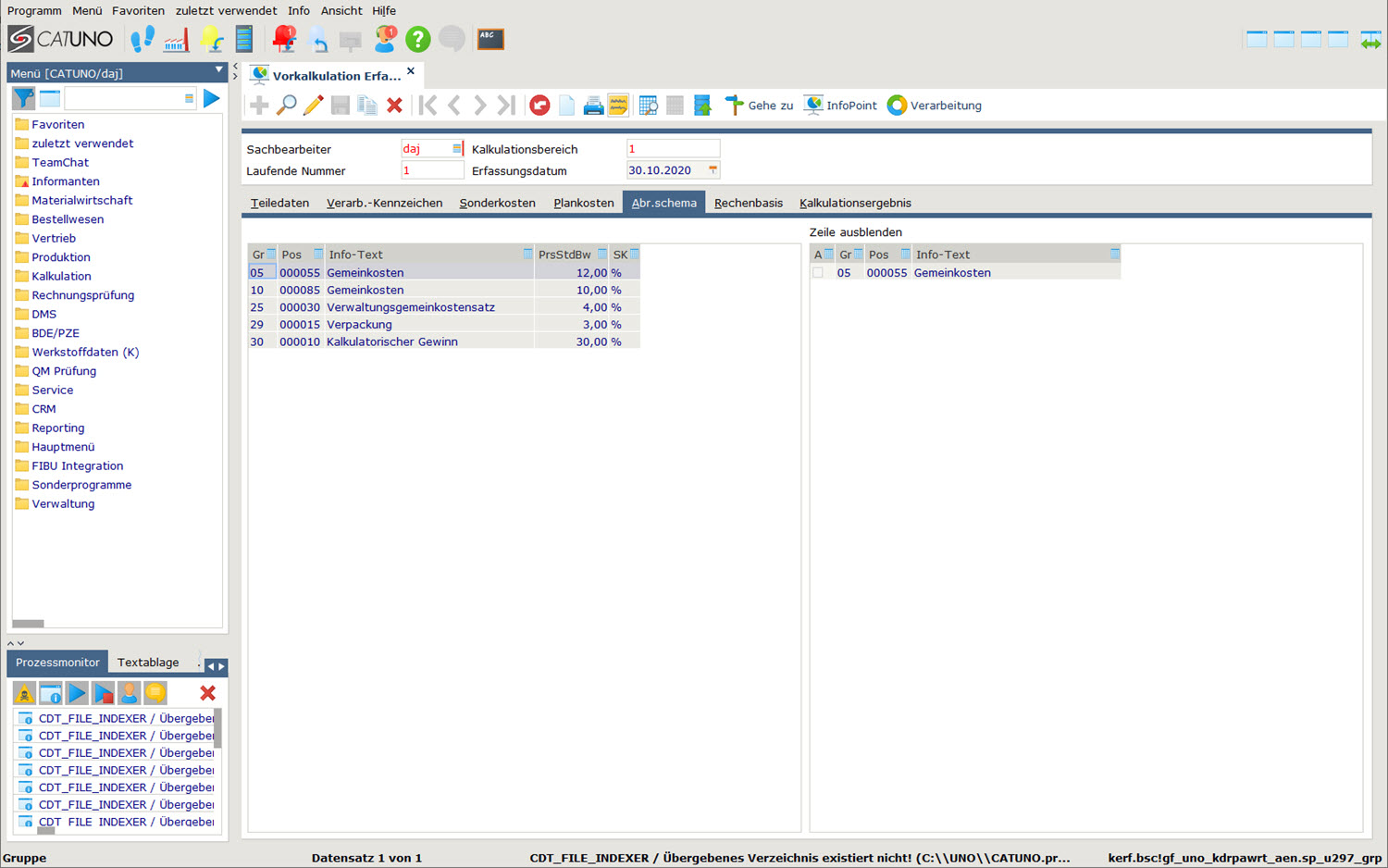Viewport: 1388px width, 868px height.
Task: Open the Ansicht menu
Action: point(341,11)
